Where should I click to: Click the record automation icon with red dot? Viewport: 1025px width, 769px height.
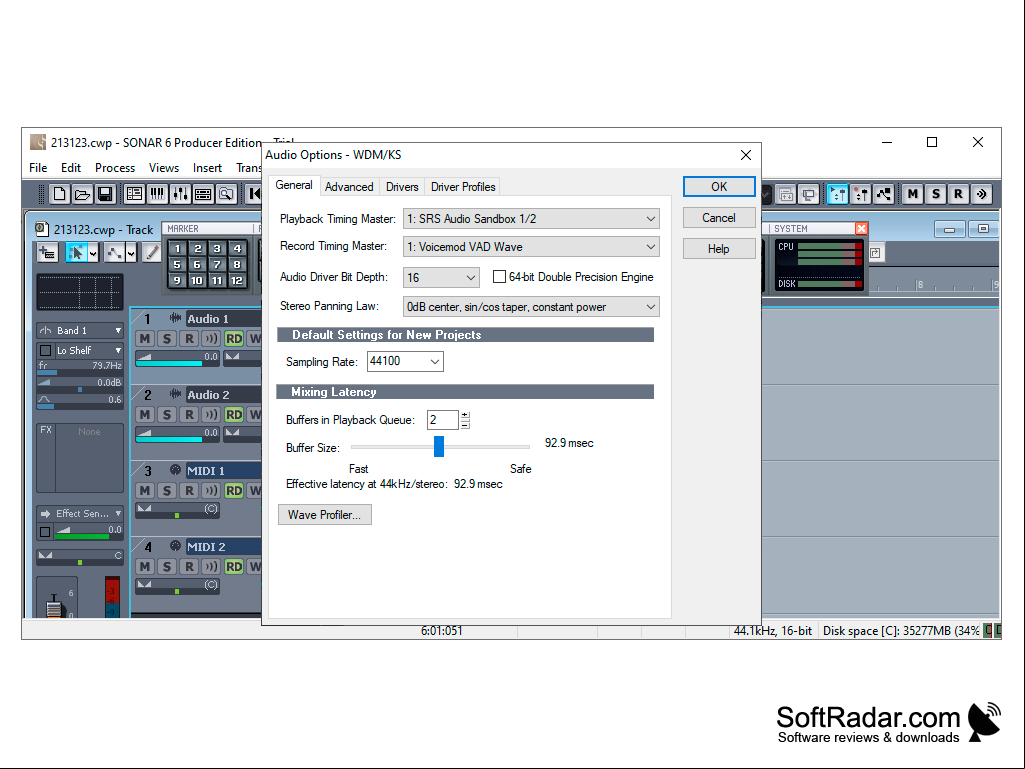pos(861,194)
